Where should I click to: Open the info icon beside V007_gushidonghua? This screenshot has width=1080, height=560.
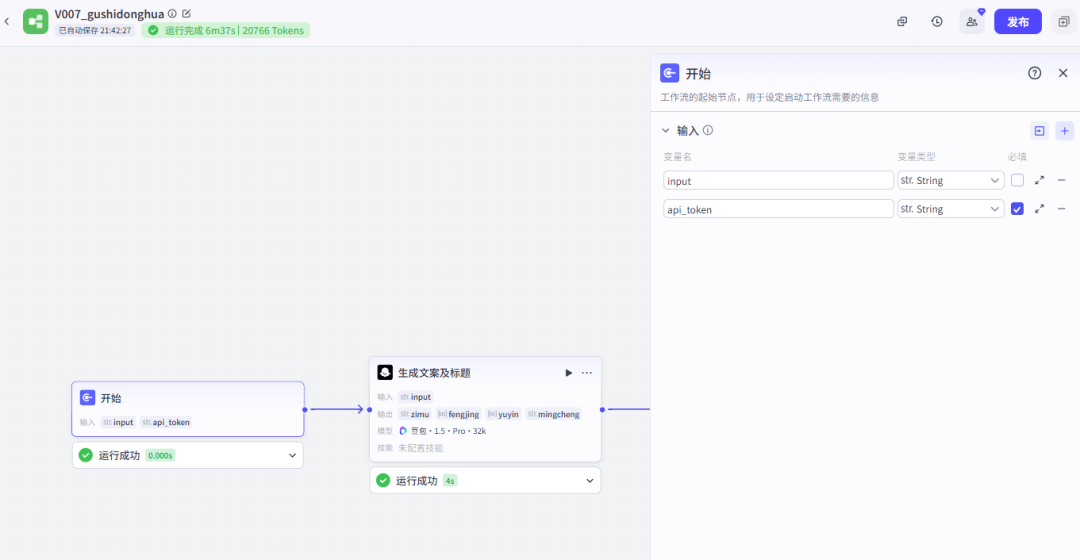click(172, 14)
